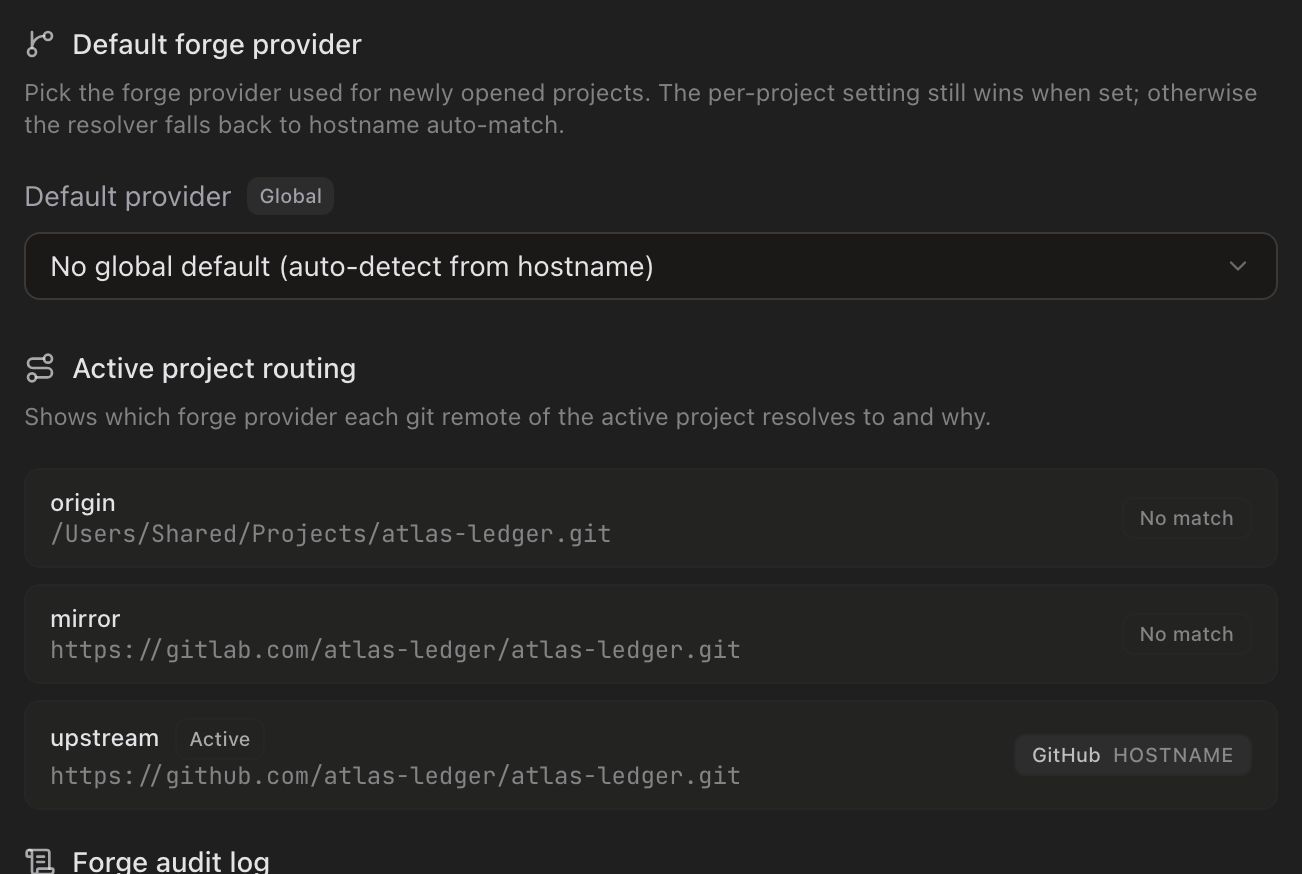
Task: Select the mirror remote row
Action: click(x=650, y=634)
